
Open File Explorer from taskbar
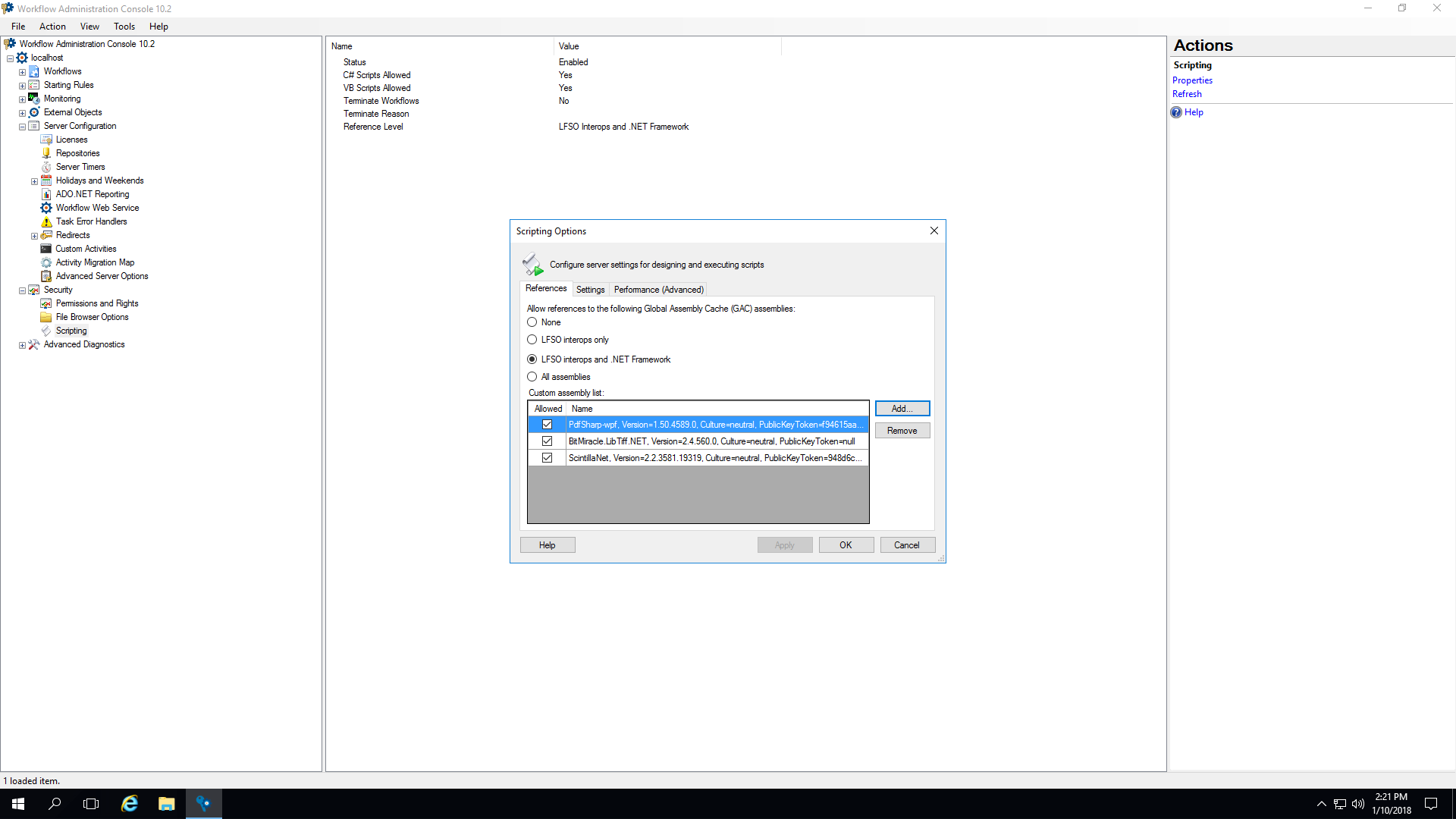pyautogui.click(x=166, y=804)
